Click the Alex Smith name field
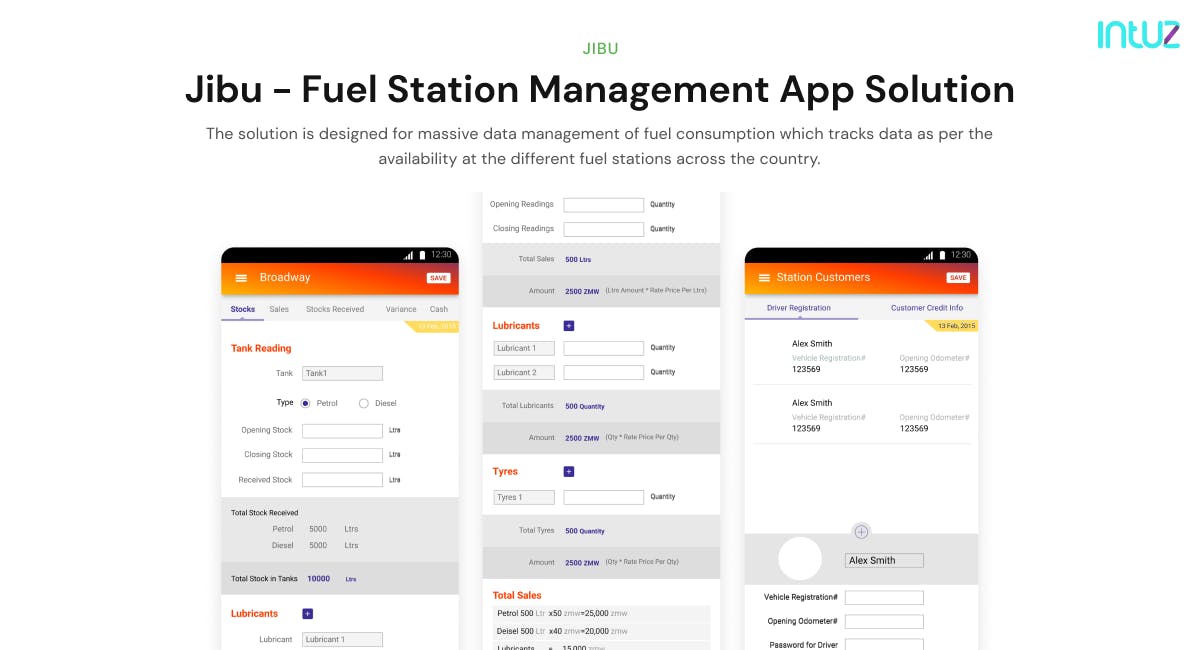 click(x=884, y=560)
